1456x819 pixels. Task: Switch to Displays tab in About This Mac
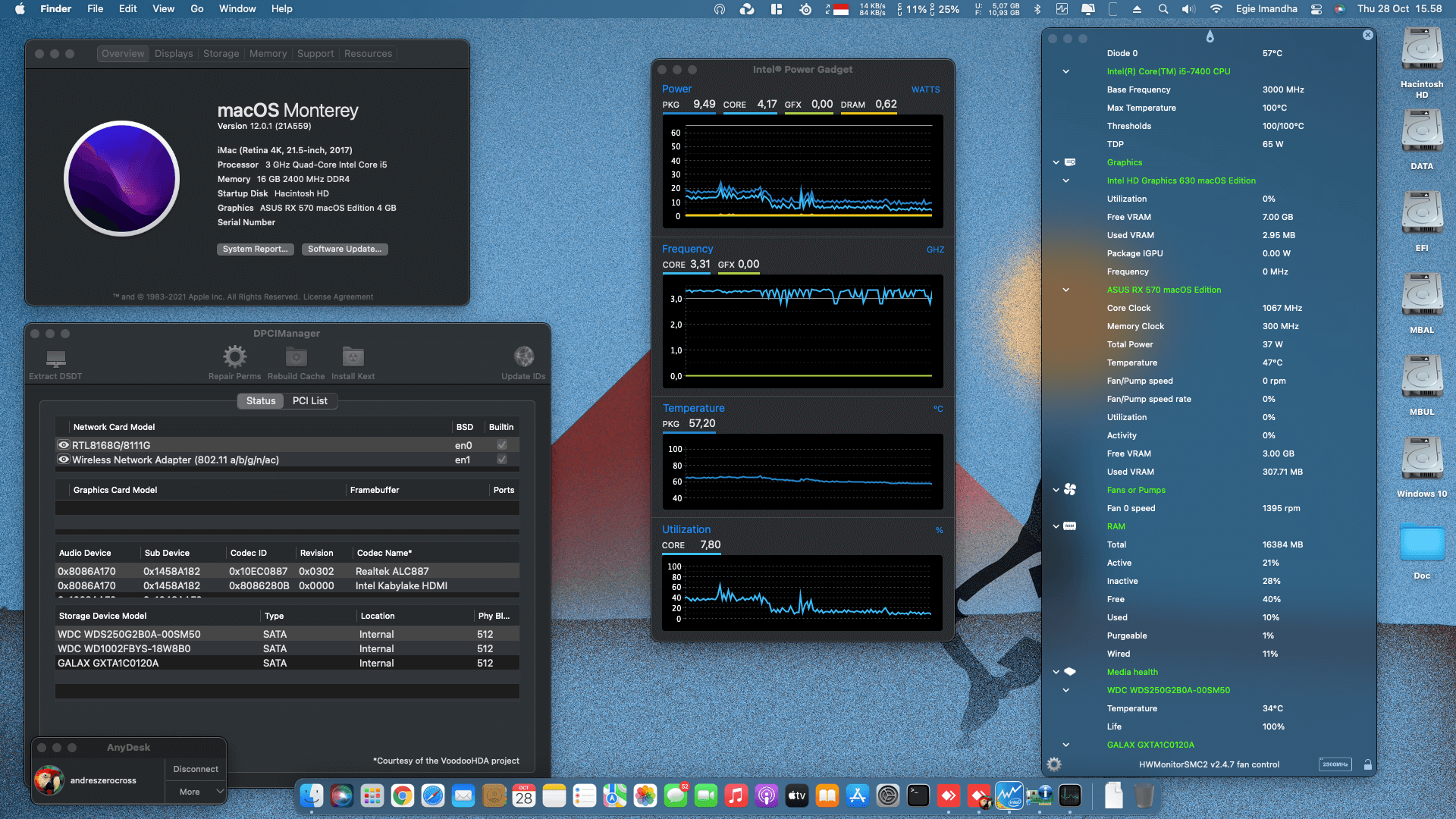174,54
